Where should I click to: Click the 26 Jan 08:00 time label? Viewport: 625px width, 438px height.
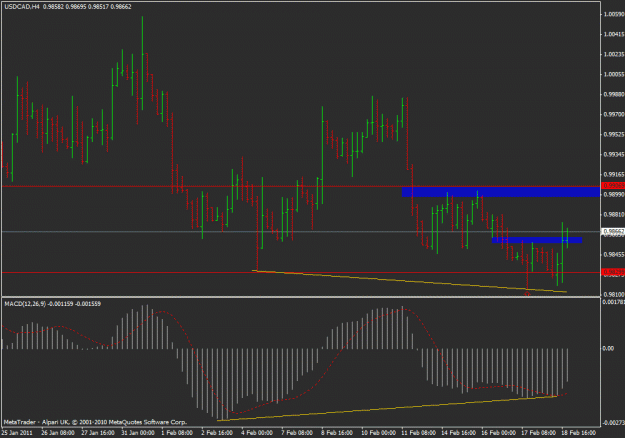[x=58, y=432]
